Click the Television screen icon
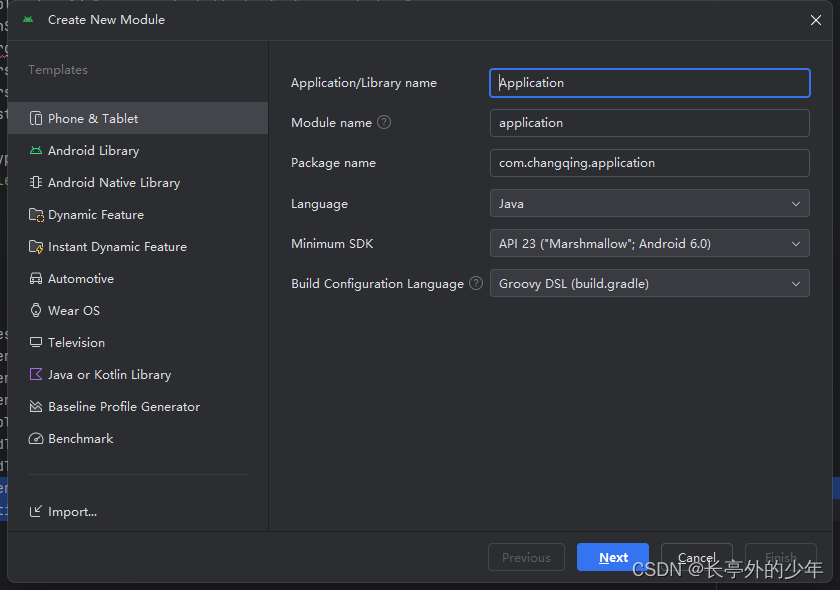Image resolution: width=840 pixels, height=590 pixels. (36, 342)
